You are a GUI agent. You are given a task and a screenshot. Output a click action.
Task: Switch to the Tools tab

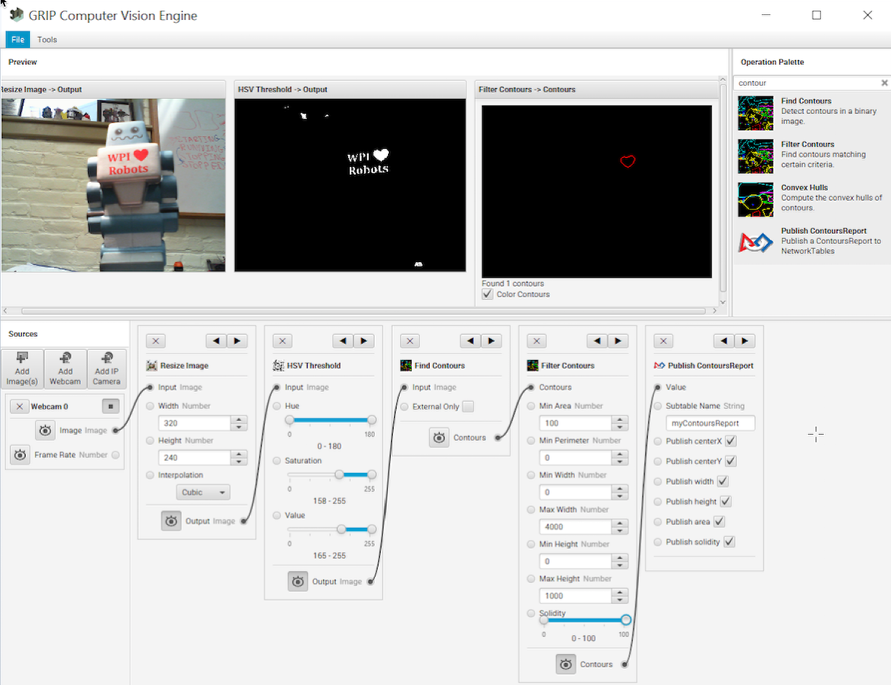[46, 39]
